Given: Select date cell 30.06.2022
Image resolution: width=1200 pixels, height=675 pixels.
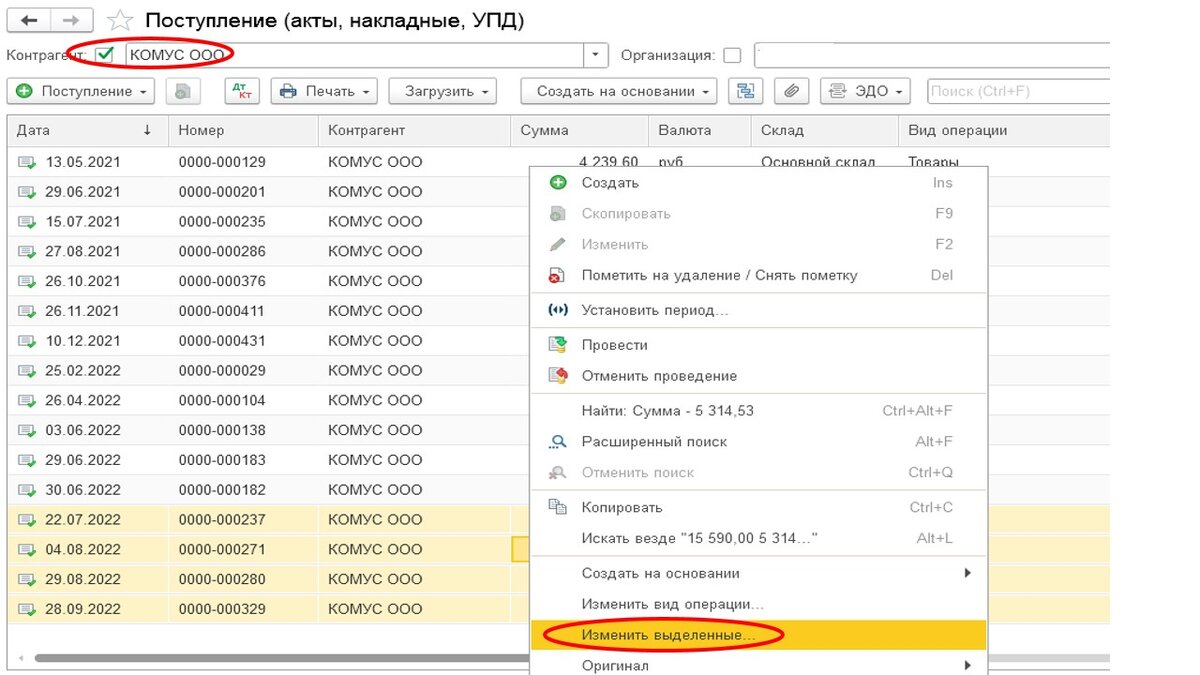Looking at the screenshot, I should pos(83,490).
